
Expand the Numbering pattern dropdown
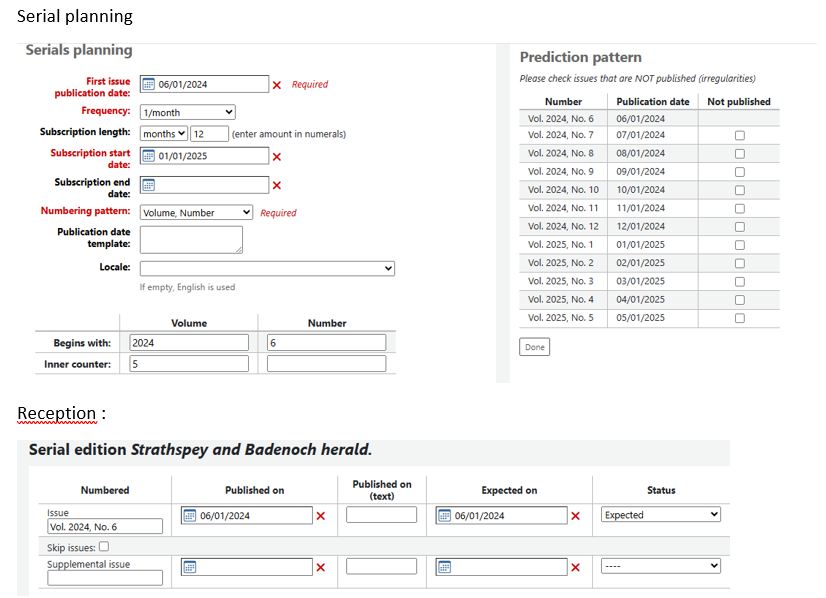tap(196, 213)
